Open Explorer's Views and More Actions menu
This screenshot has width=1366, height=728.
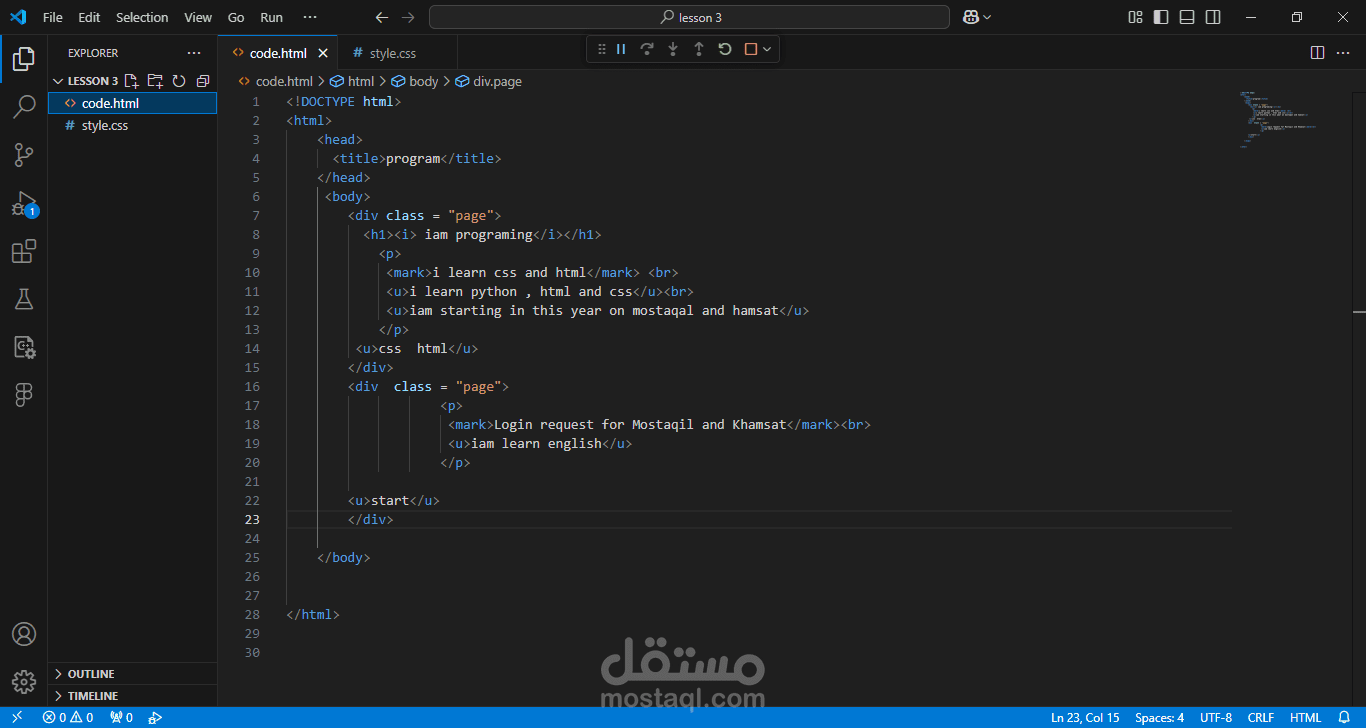pos(194,53)
